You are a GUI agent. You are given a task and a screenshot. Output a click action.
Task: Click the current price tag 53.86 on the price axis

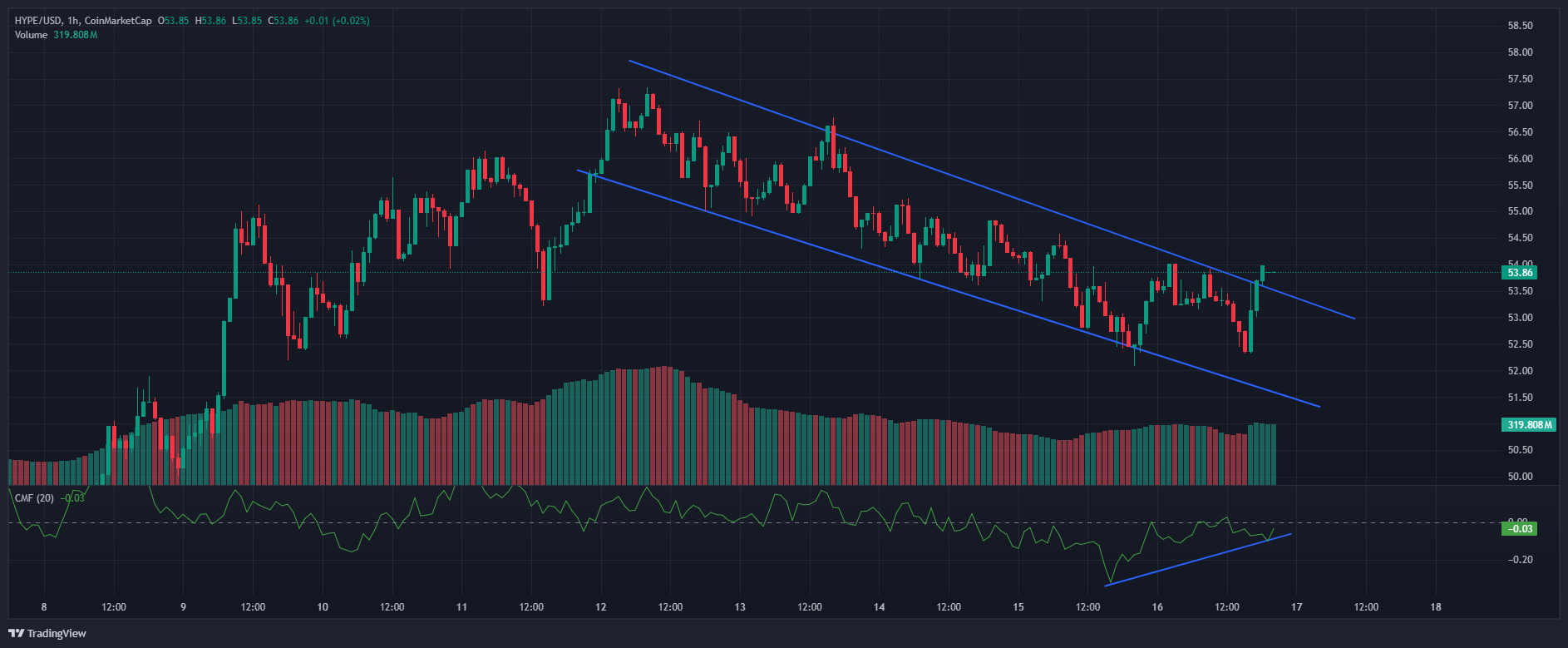1519,273
